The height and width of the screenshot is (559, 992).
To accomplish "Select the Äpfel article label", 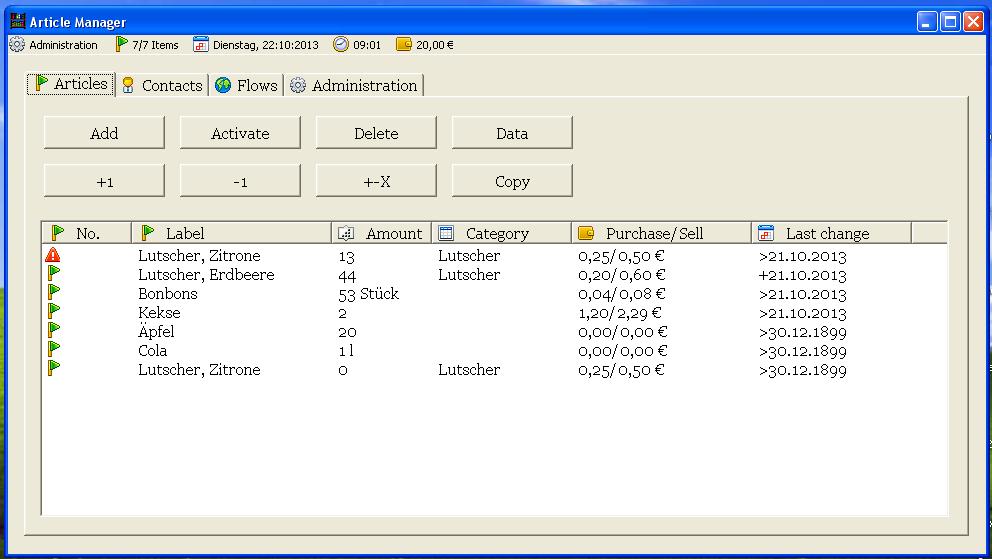I will [x=156, y=330].
